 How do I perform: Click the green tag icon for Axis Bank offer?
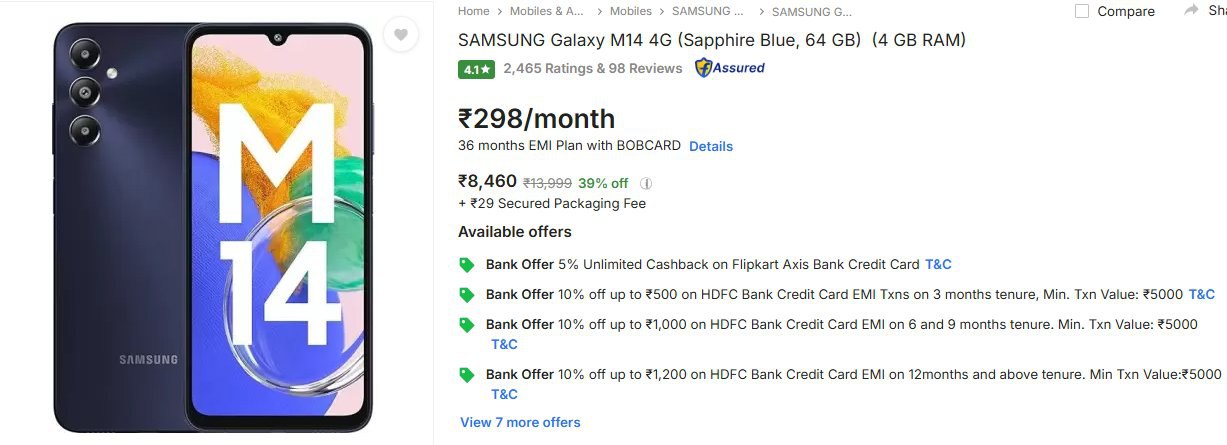467,265
